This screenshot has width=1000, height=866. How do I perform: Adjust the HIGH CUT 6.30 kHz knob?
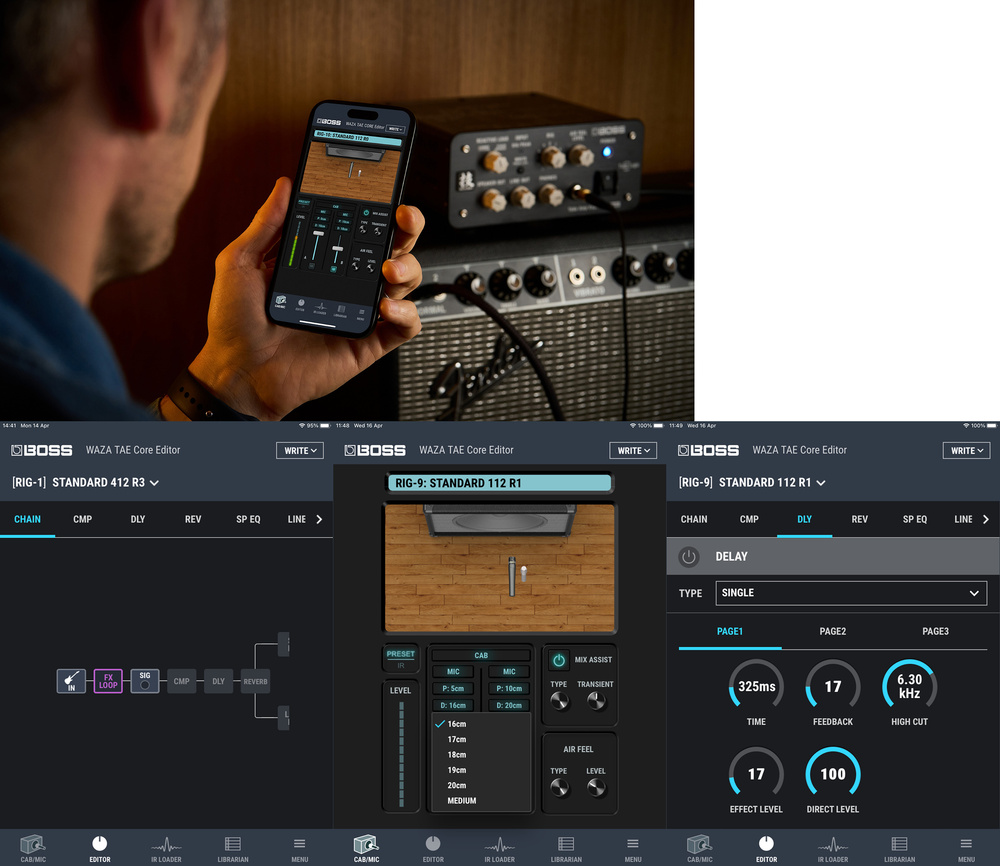coord(909,686)
